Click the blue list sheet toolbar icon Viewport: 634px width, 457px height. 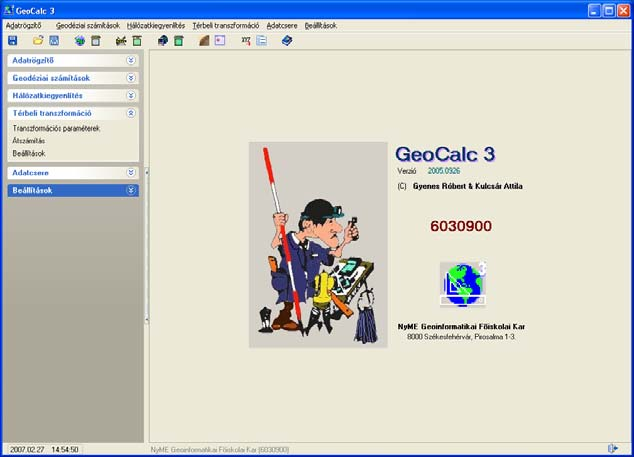click(x=262, y=40)
